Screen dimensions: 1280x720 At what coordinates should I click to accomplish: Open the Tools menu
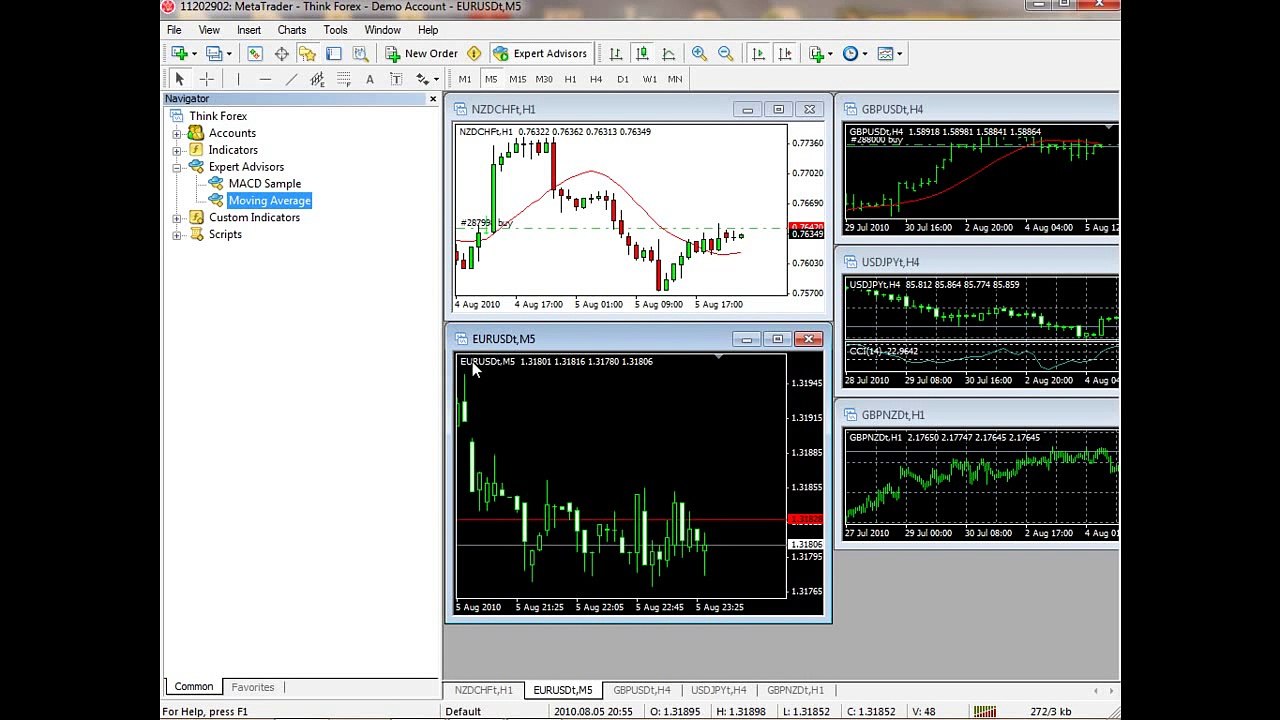[335, 30]
